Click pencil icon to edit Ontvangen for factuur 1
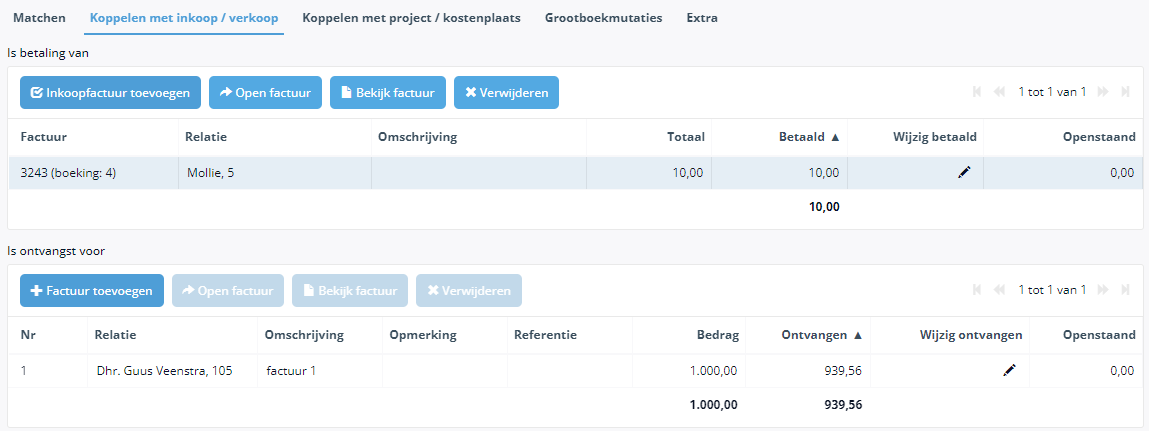This screenshot has height=431, width=1149. pos(1010,370)
